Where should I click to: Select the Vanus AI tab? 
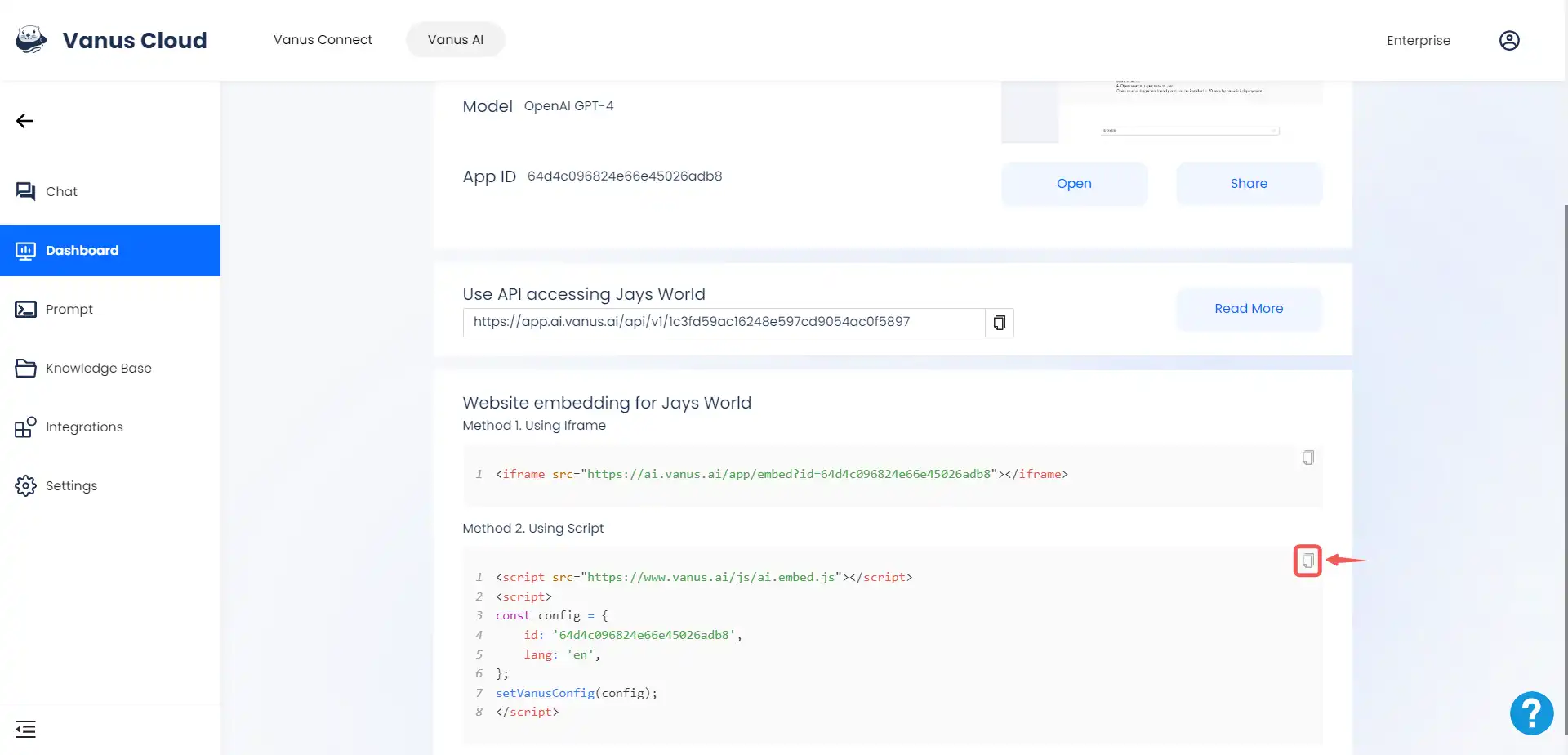point(456,40)
